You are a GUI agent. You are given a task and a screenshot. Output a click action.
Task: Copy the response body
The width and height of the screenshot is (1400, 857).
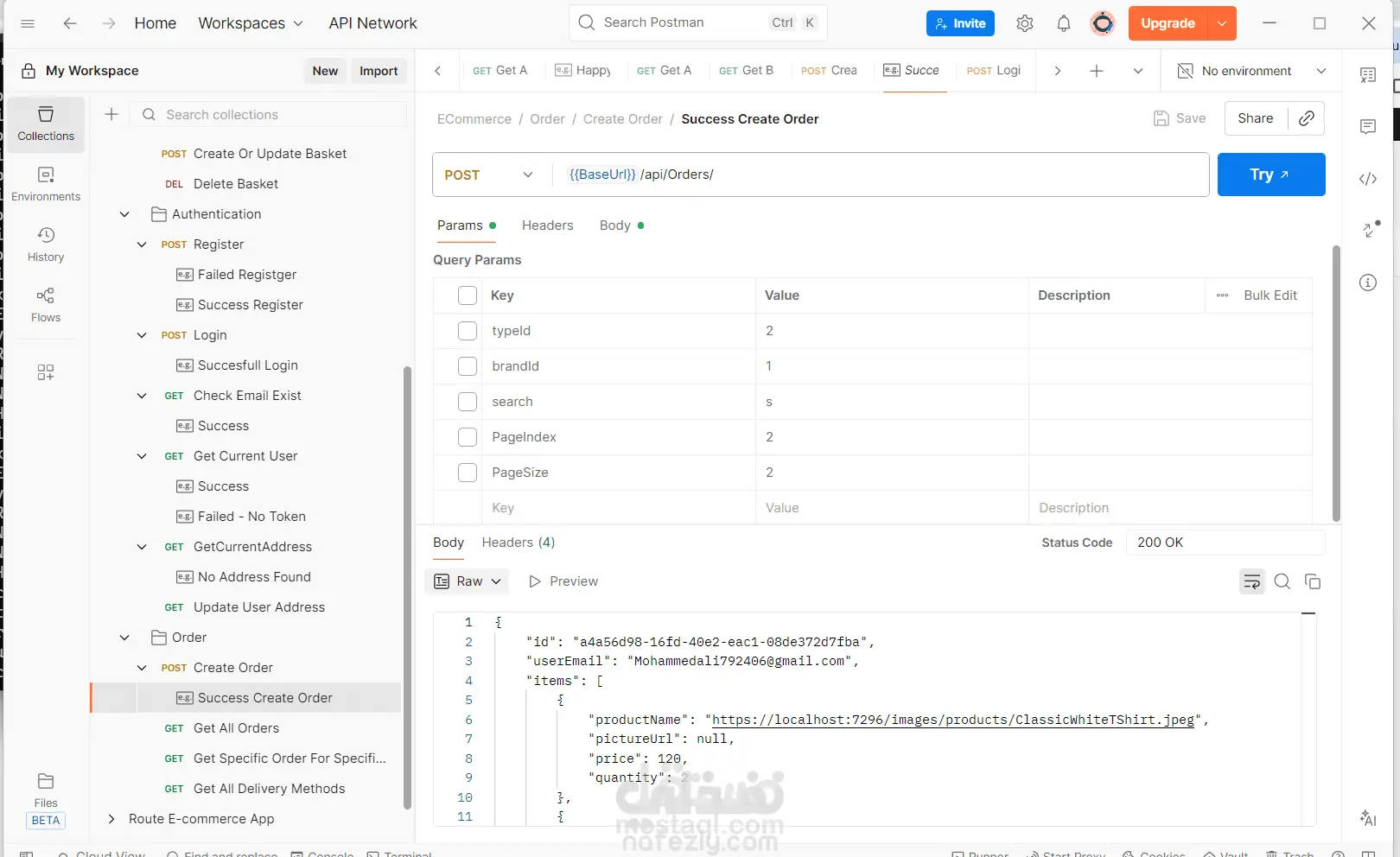point(1313,581)
